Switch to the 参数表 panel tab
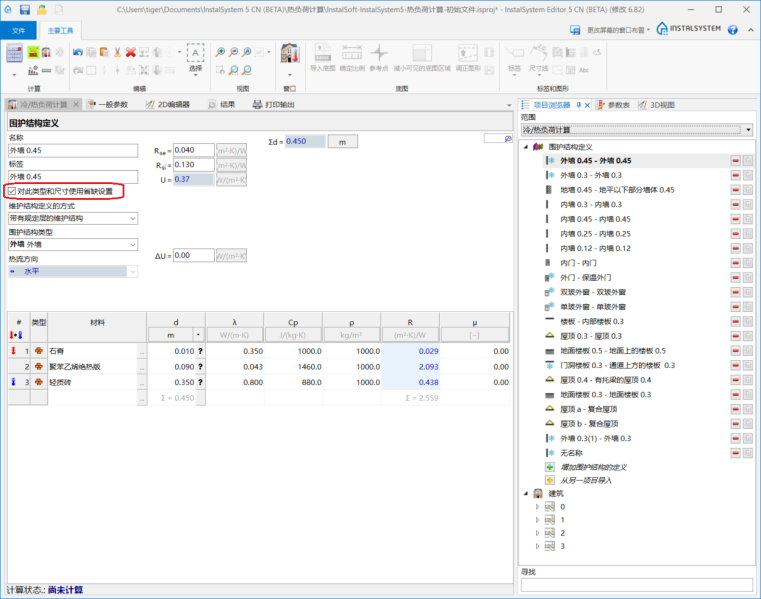 pyautogui.click(x=613, y=105)
